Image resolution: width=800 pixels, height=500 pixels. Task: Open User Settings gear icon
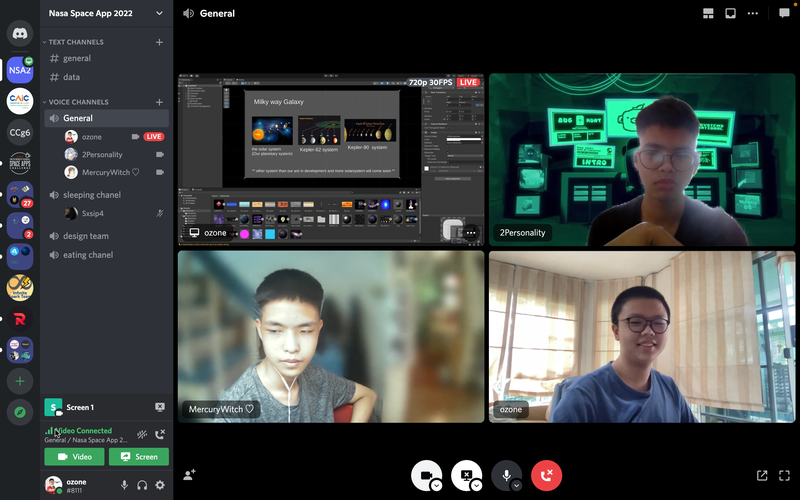tap(160, 485)
